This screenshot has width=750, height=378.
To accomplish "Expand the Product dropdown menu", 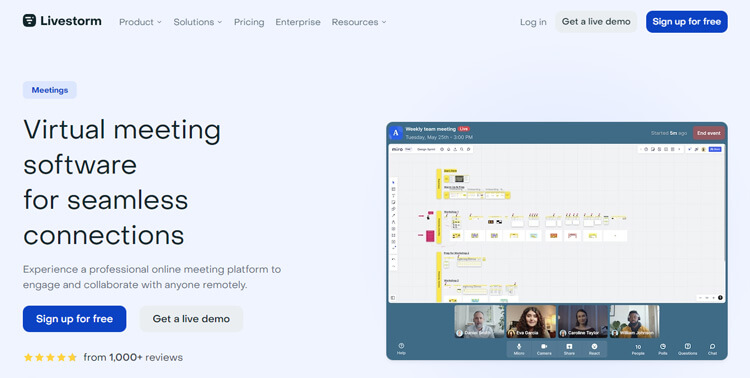I will coord(140,22).
